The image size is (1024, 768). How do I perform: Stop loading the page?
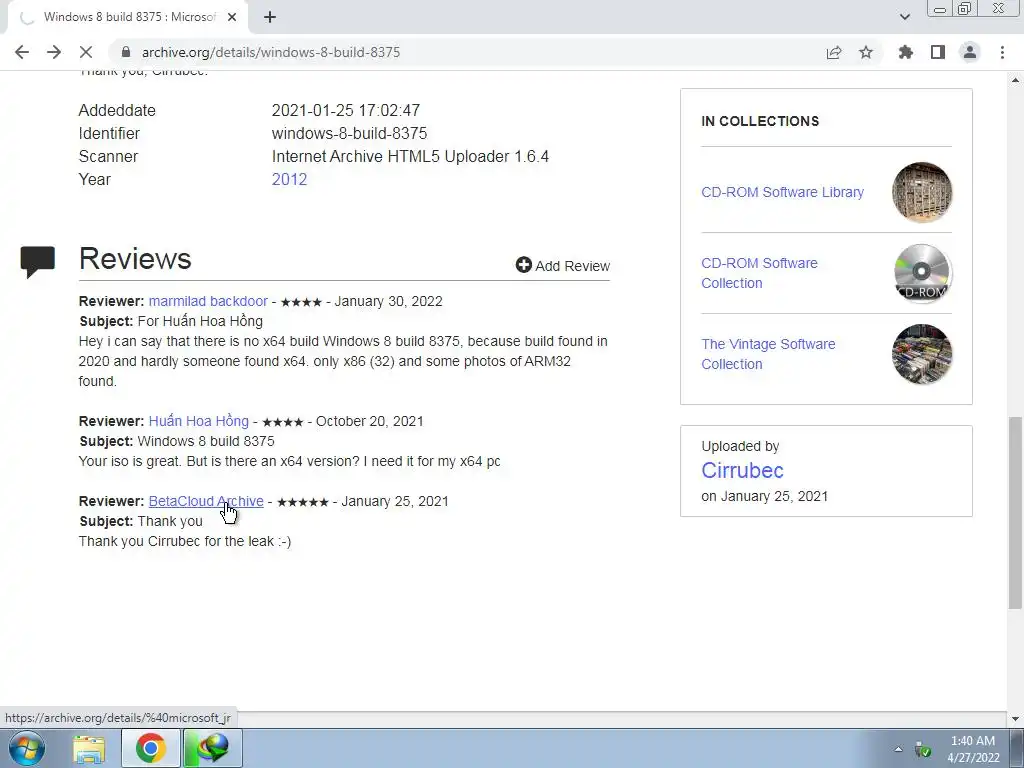coord(86,52)
